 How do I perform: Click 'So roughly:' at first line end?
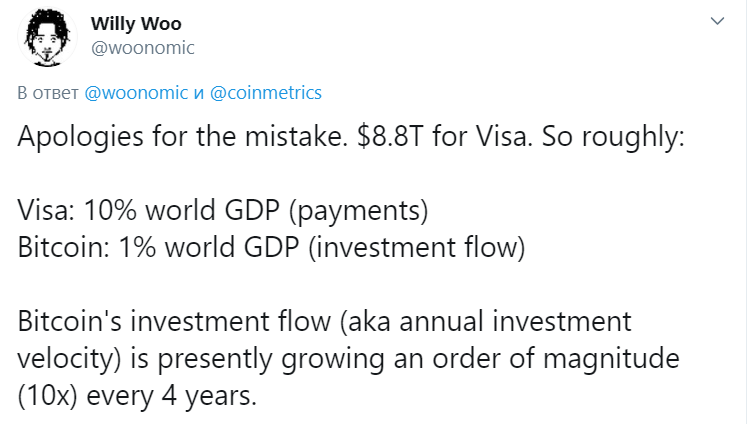click(613, 137)
